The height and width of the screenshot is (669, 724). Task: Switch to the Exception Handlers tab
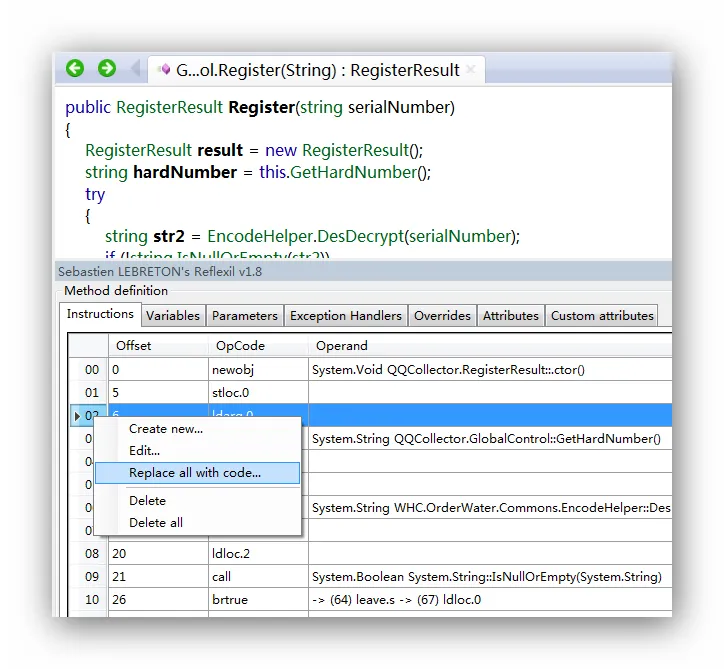click(x=345, y=315)
